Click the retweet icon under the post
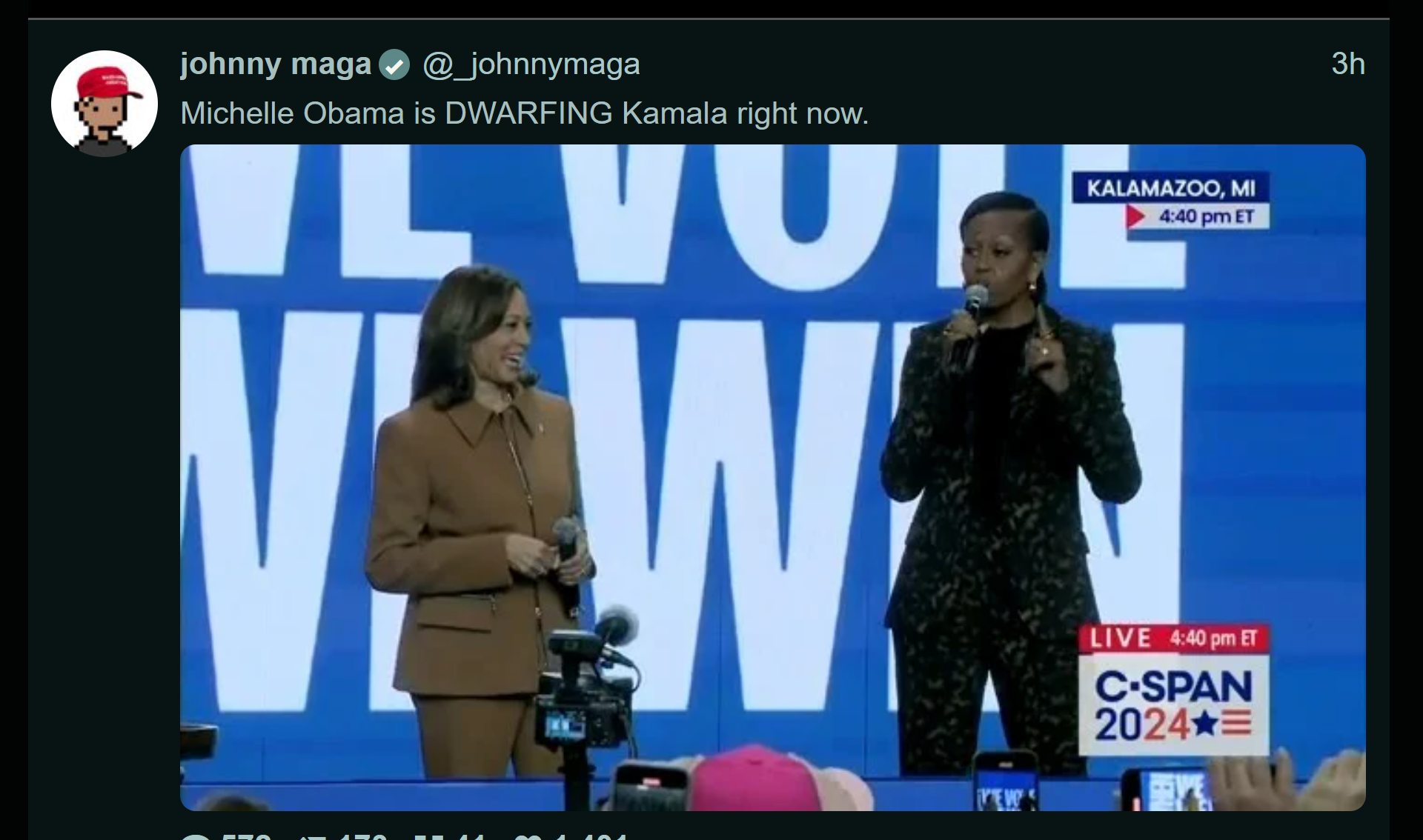This screenshot has height=840, width=1423. pos(313,836)
